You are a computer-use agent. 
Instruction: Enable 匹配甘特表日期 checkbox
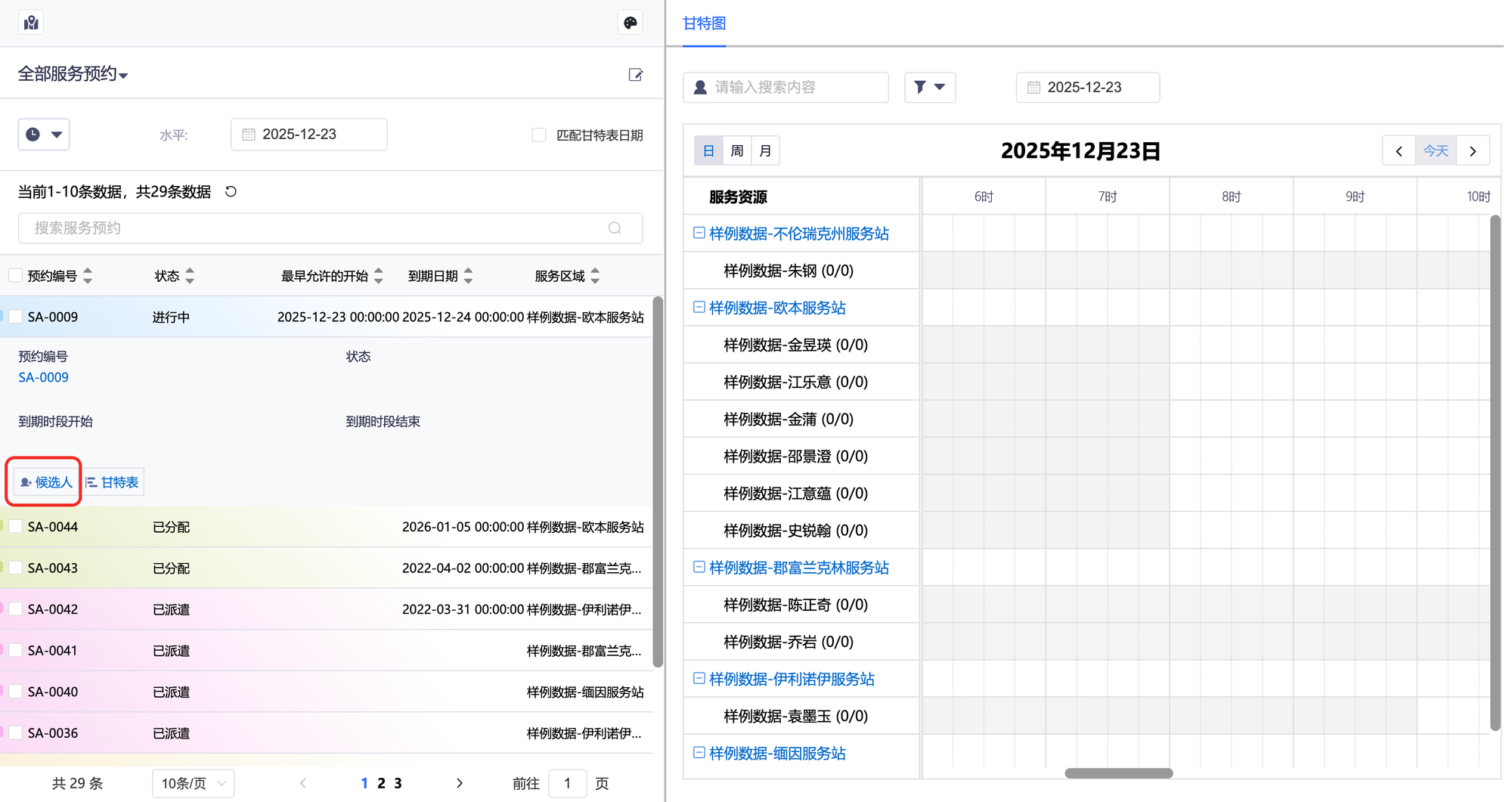tap(539, 135)
